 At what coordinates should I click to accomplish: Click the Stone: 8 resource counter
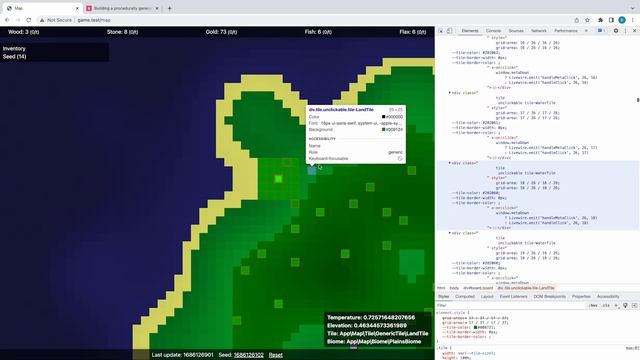click(122, 32)
